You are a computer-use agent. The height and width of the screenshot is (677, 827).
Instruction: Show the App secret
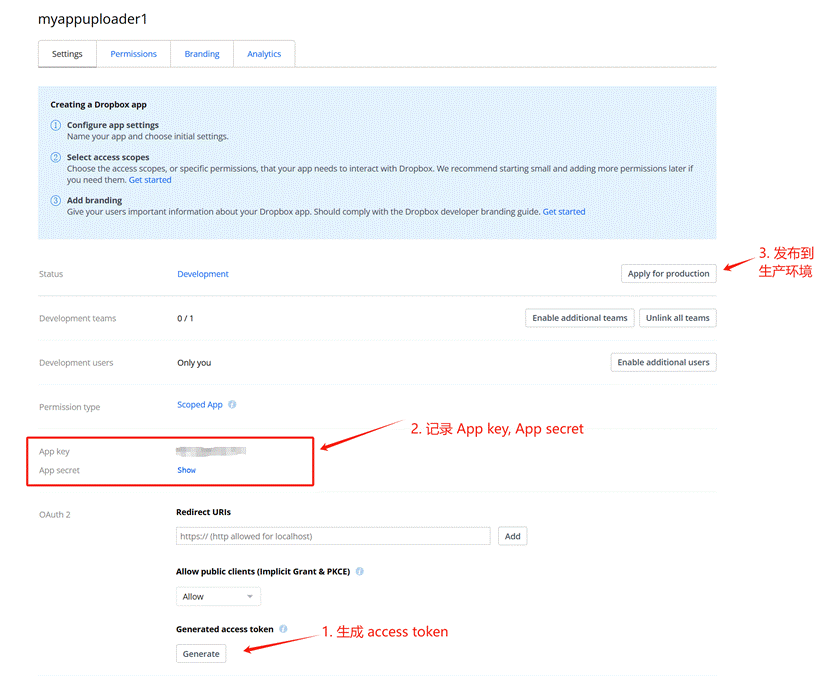click(x=186, y=470)
